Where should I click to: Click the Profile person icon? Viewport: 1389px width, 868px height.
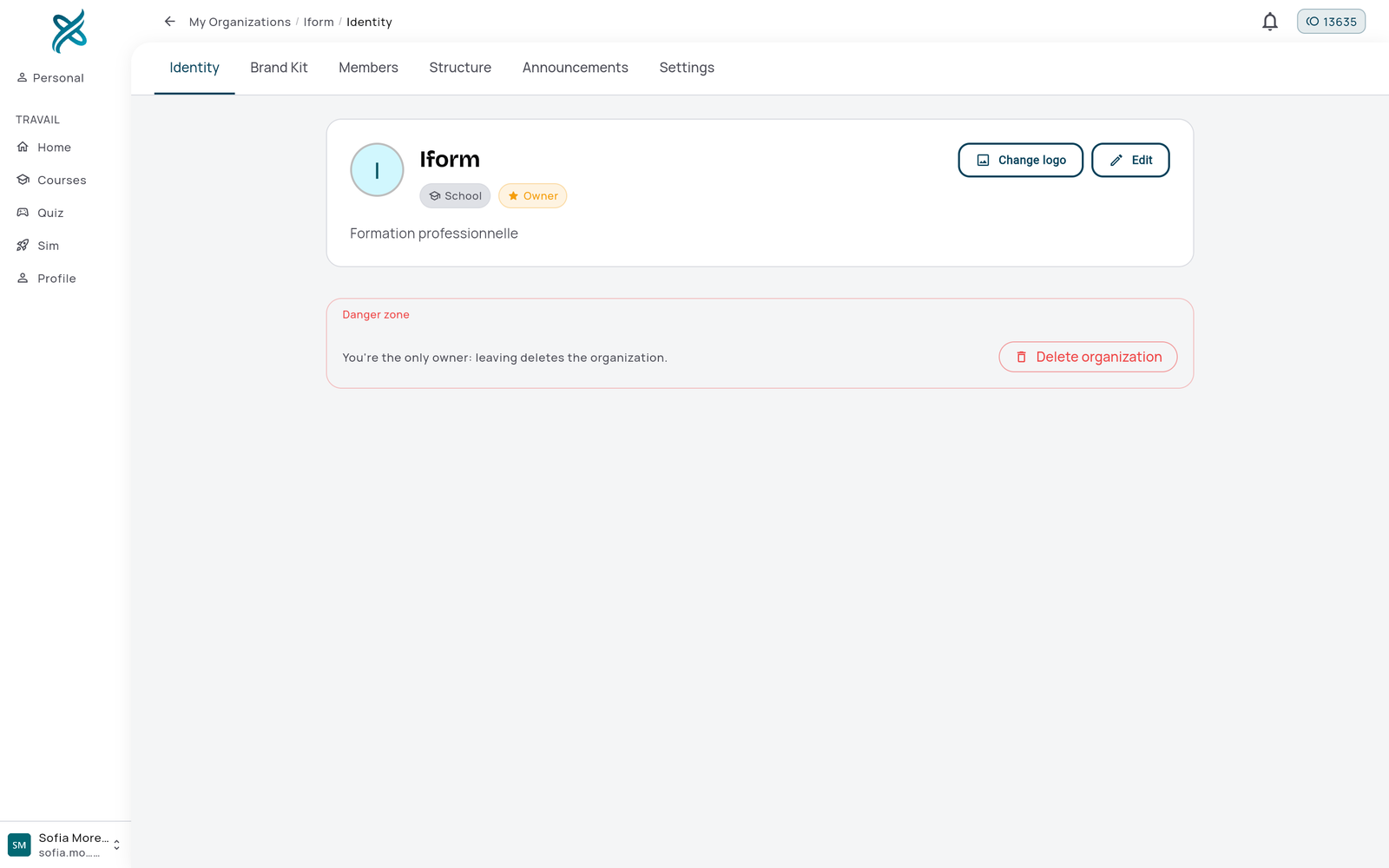(23, 279)
